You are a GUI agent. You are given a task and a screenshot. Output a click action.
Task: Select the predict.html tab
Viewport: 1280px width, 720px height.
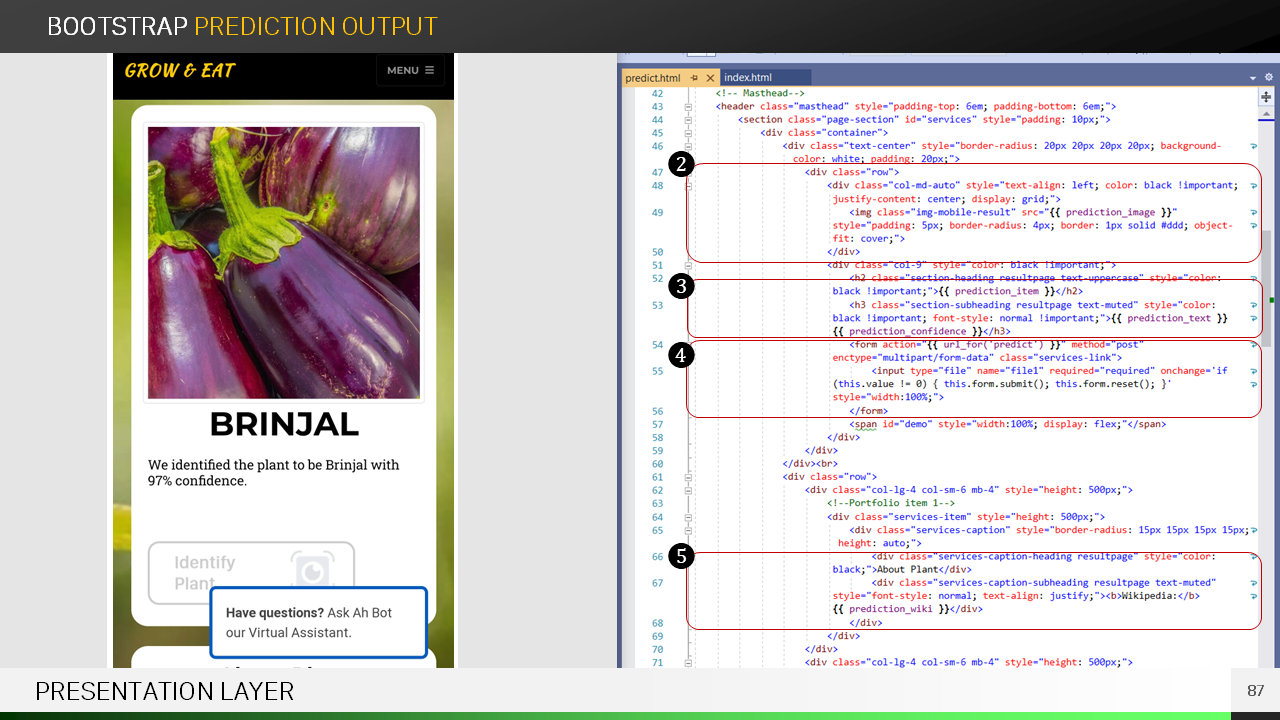(x=652, y=78)
